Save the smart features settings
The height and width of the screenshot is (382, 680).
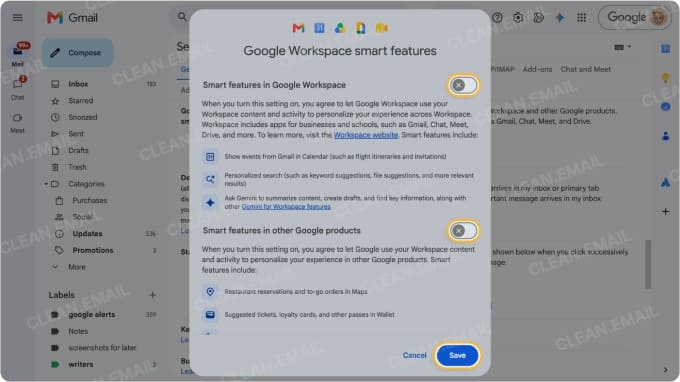(457, 356)
